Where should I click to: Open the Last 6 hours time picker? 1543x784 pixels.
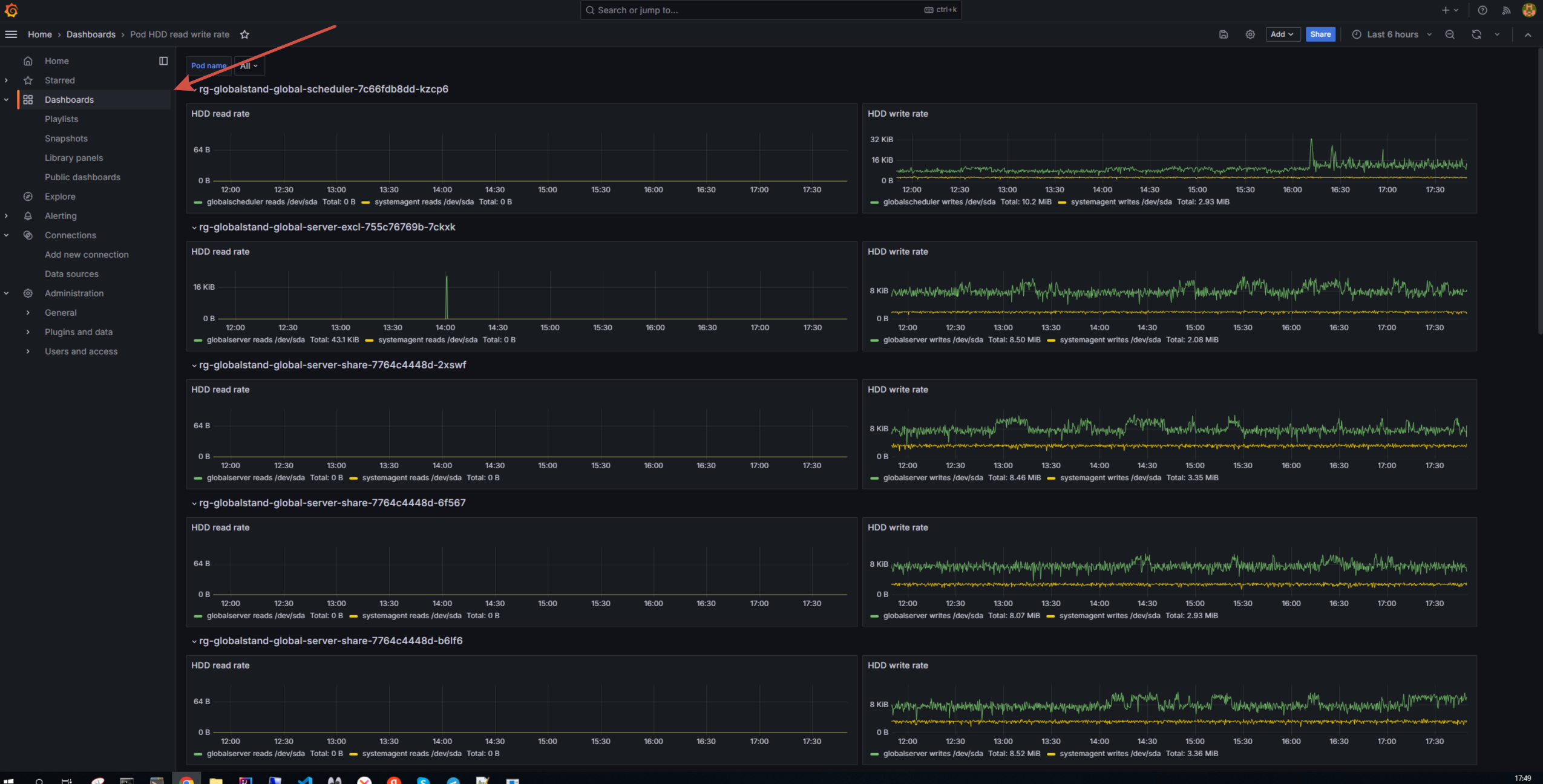tap(1392, 34)
